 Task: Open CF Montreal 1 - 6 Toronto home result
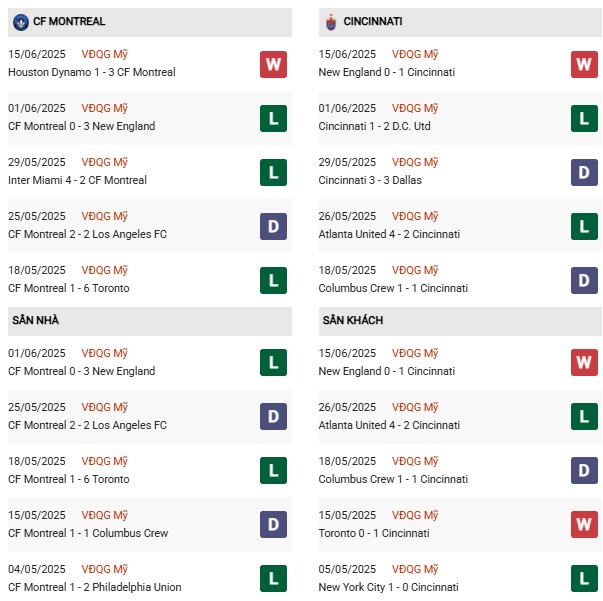click(68, 479)
